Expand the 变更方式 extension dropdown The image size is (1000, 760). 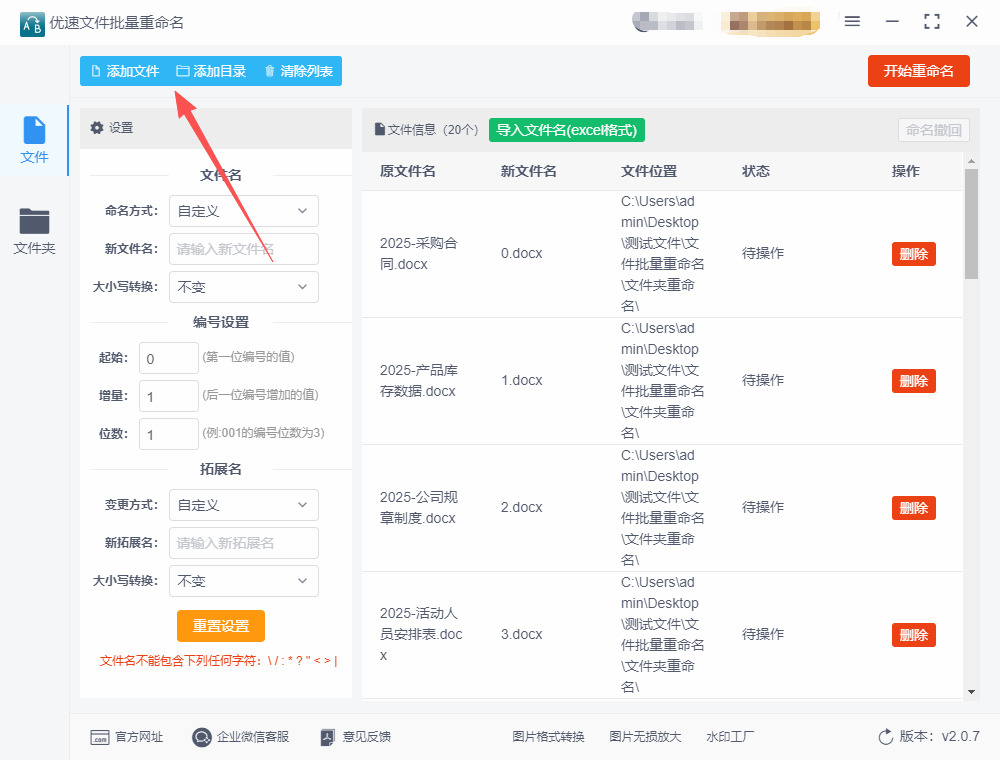point(243,505)
